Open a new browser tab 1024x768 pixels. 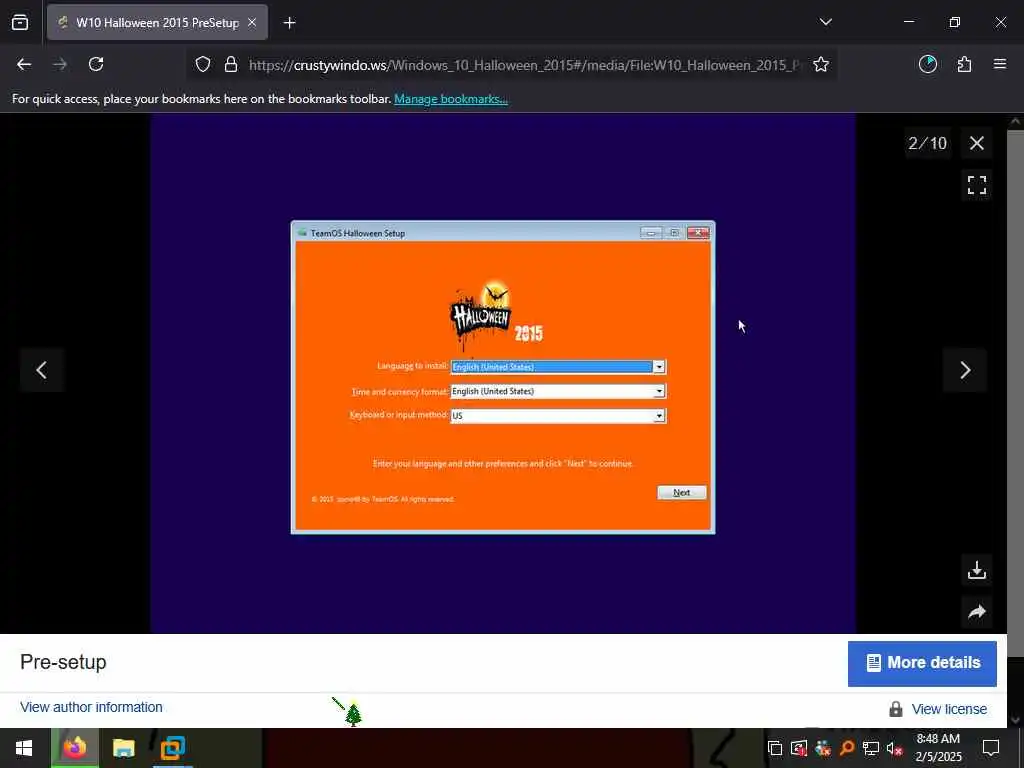[x=289, y=23]
